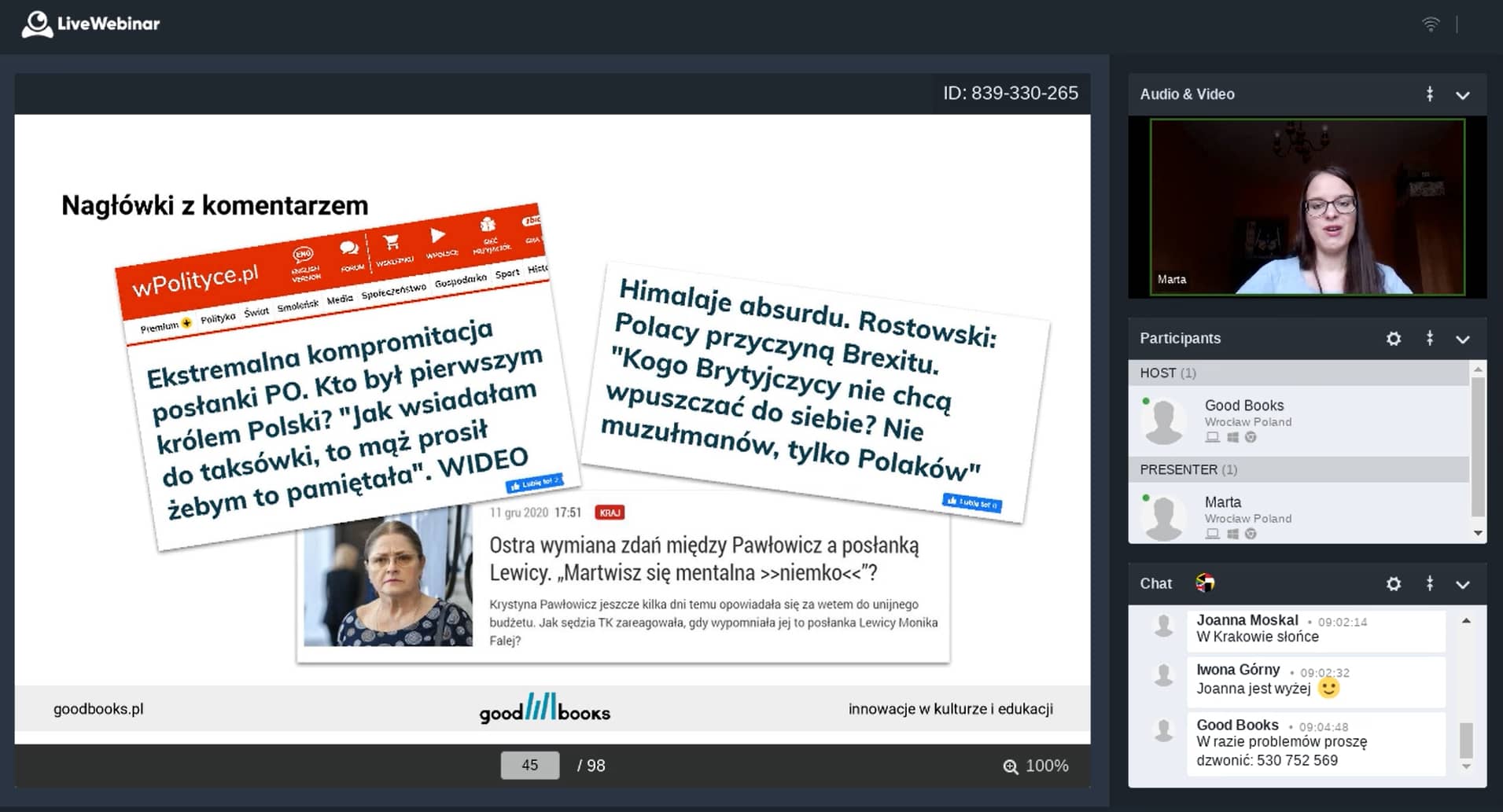The width and height of the screenshot is (1503, 812).
Task: Click the 100% zoom level
Action: (1047, 766)
